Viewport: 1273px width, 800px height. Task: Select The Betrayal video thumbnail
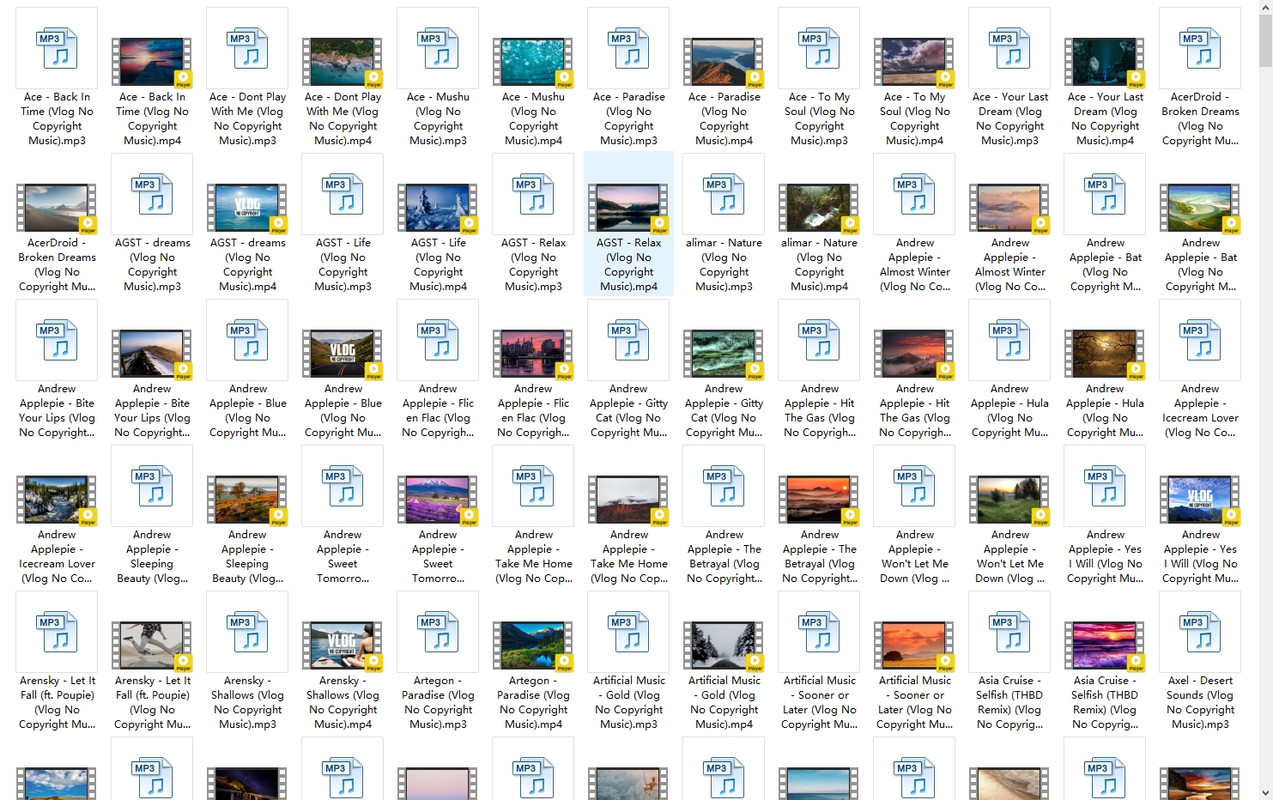[820, 500]
